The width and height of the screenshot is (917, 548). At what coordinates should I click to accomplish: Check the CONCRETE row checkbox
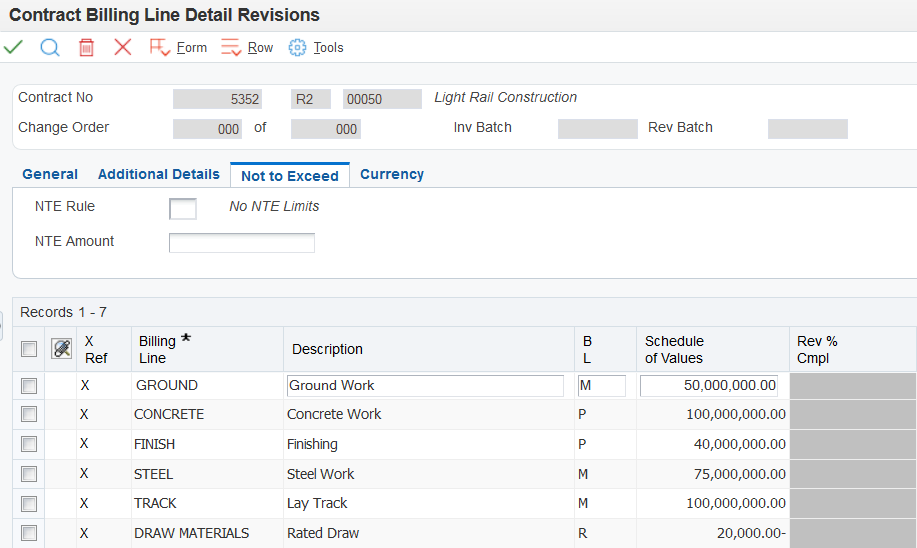(29, 415)
